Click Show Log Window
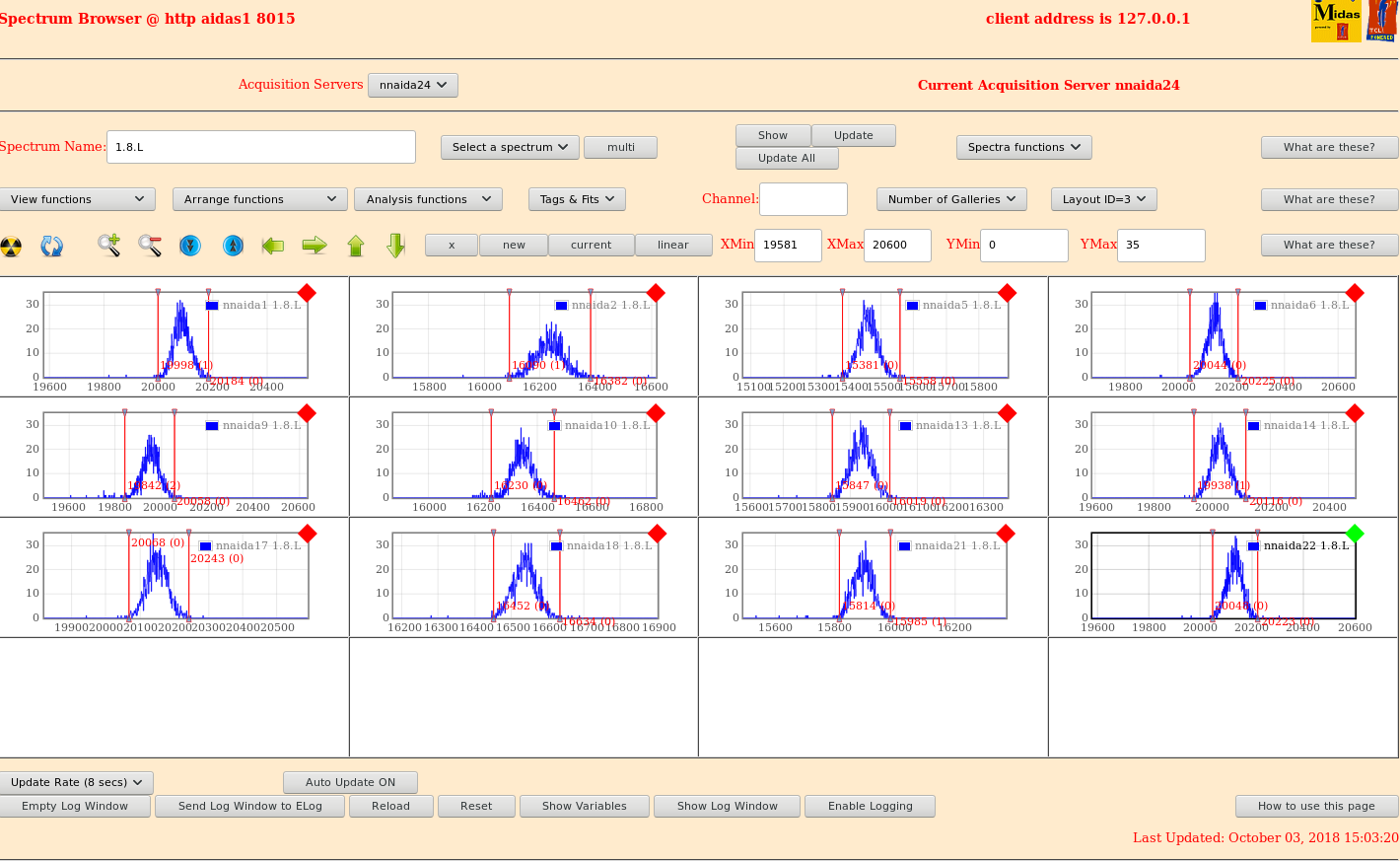The height and width of the screenshot is (861, 1400). point(728,806)
